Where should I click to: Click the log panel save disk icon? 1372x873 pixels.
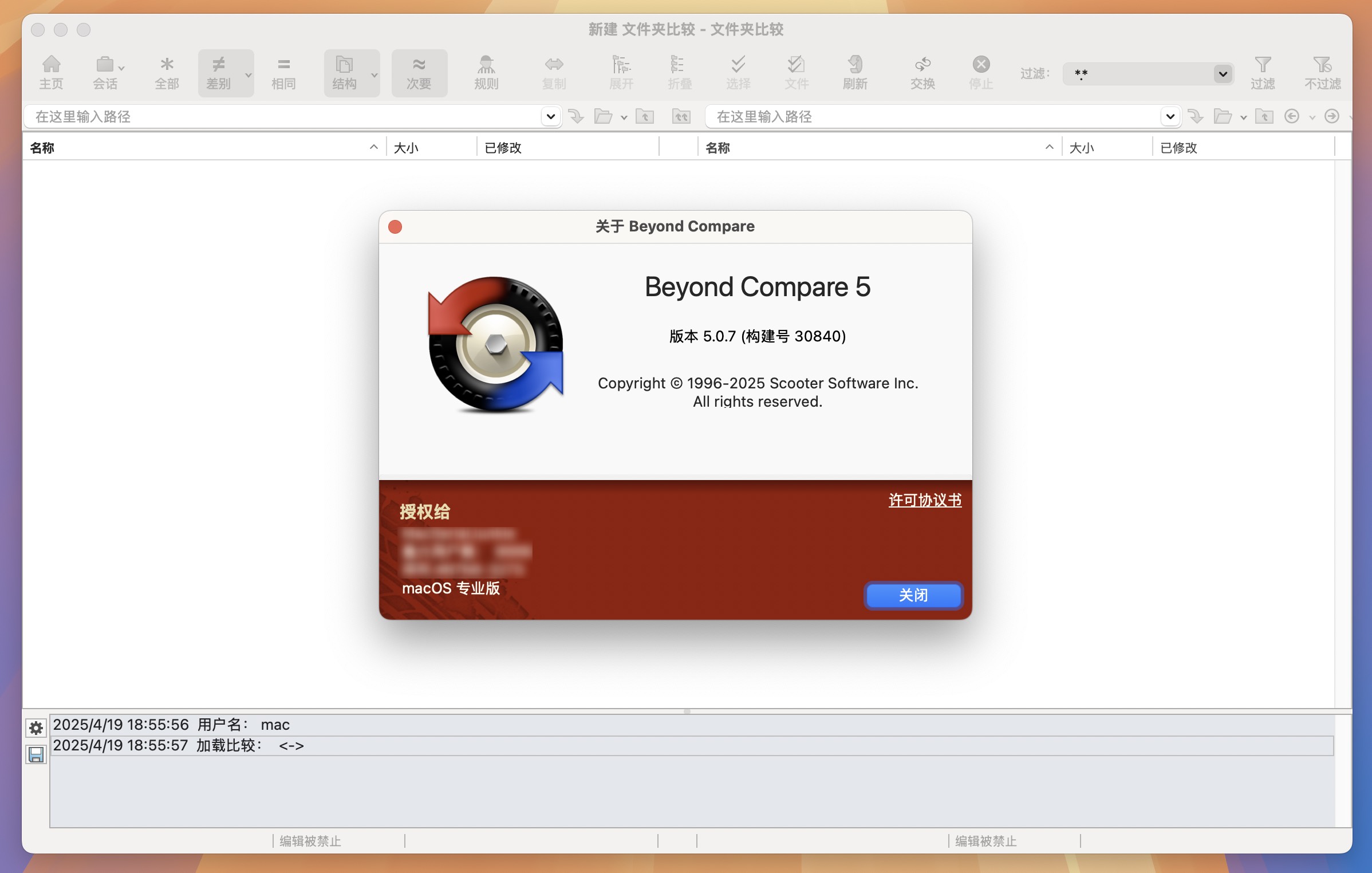click(36, 754)
